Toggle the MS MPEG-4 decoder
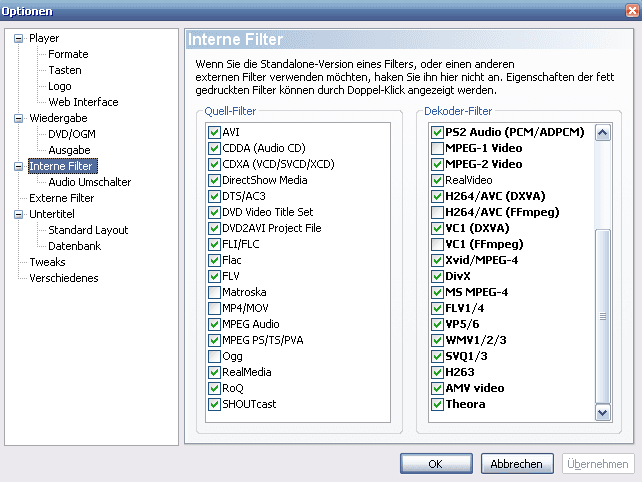The image size is (642, 482). pyautogui.click(x=437, y=292)
